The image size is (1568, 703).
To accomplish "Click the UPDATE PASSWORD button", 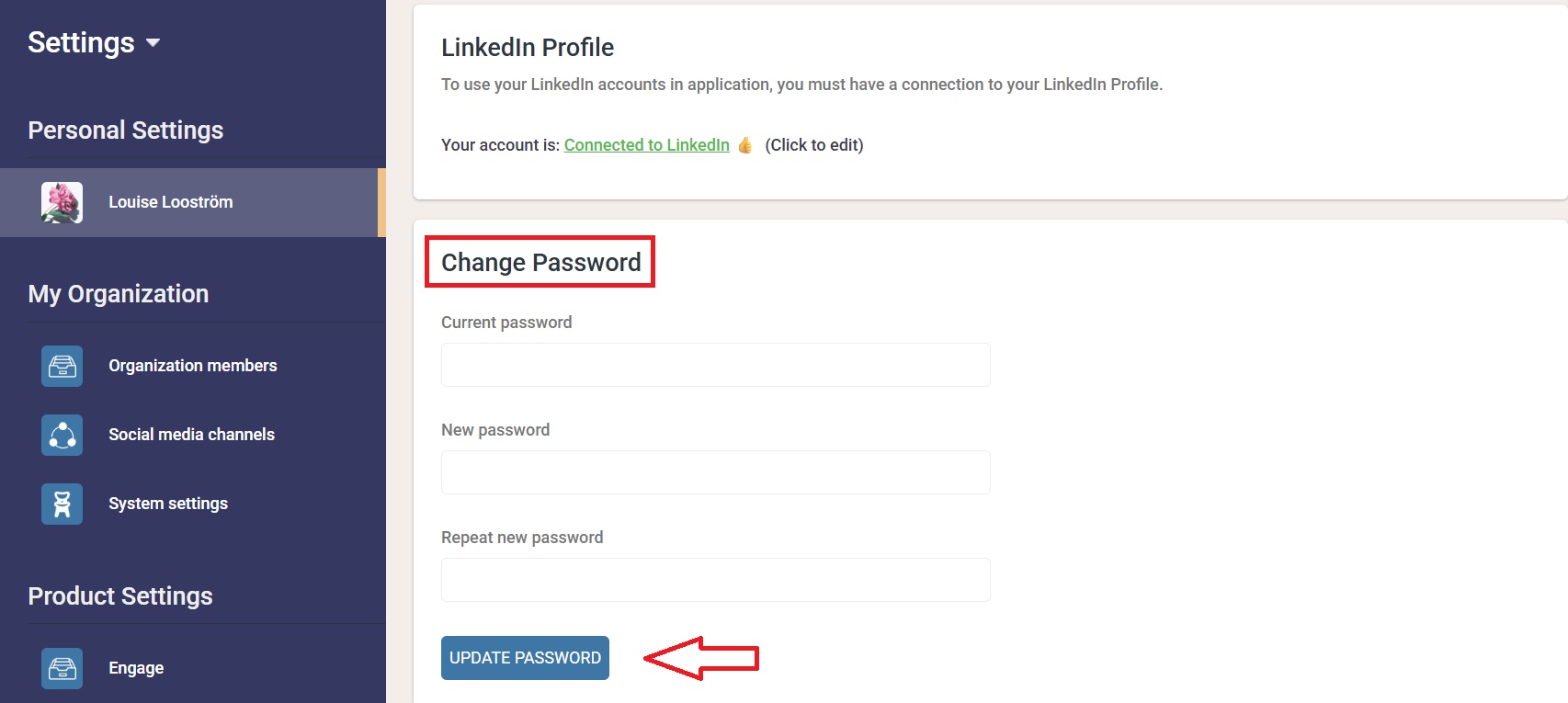I will click(x=525, y=658).
